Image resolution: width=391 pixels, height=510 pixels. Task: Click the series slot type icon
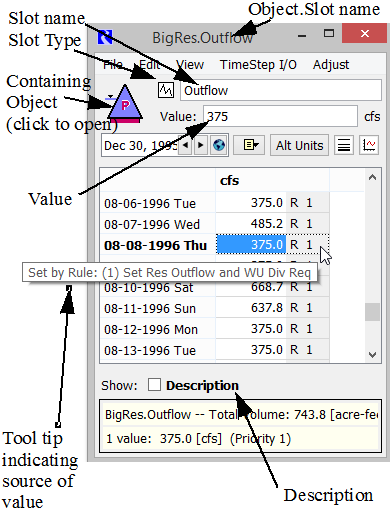[166, 90]
